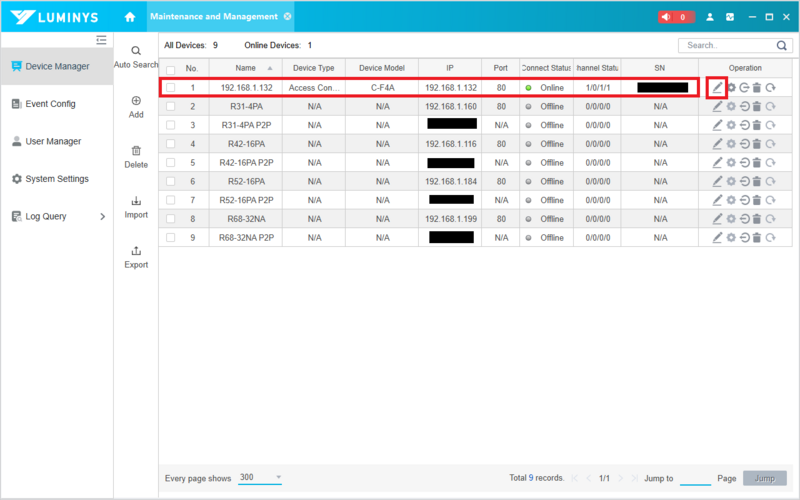Open gear config for R68-32NA P2P
The width and height of the screenshot is (800, 500).
coord(731,237)
